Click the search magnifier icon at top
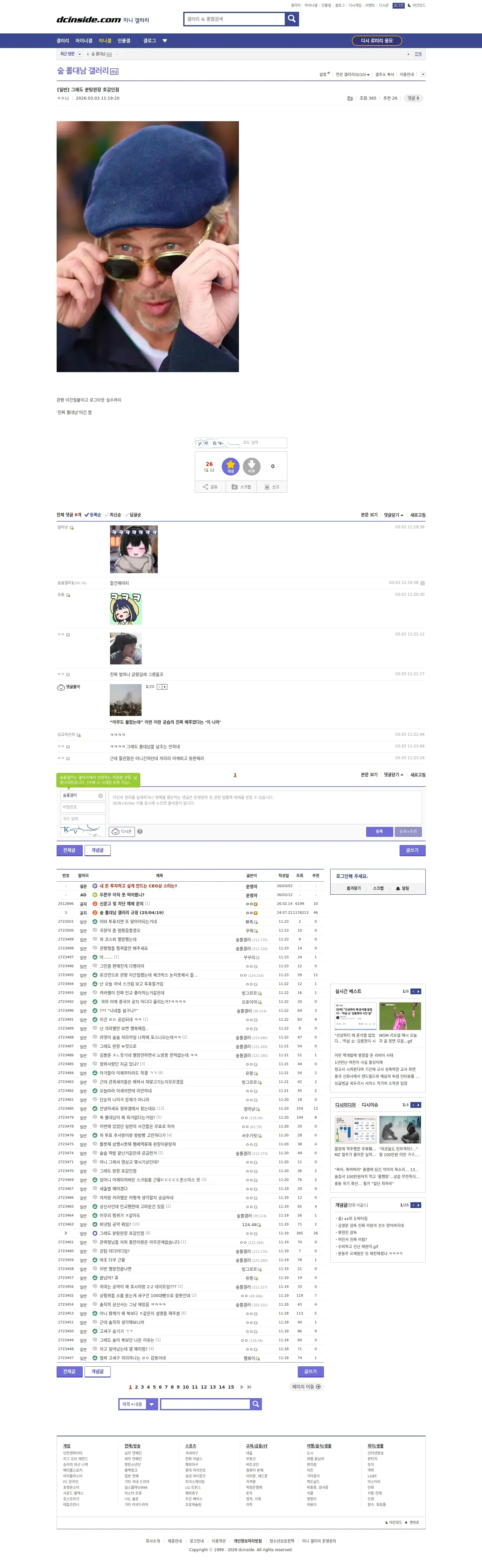 click(x=291, y=19)
